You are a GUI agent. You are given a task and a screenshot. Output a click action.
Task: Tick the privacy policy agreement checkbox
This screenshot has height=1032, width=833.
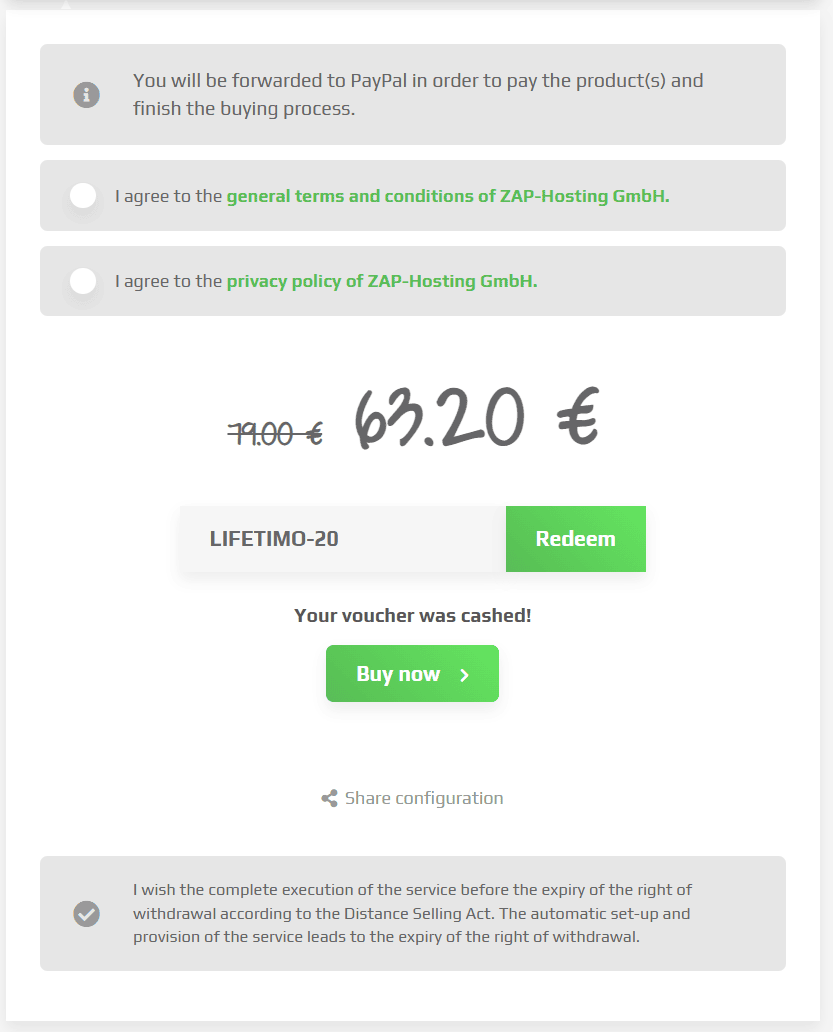click(x=83, y=281)
